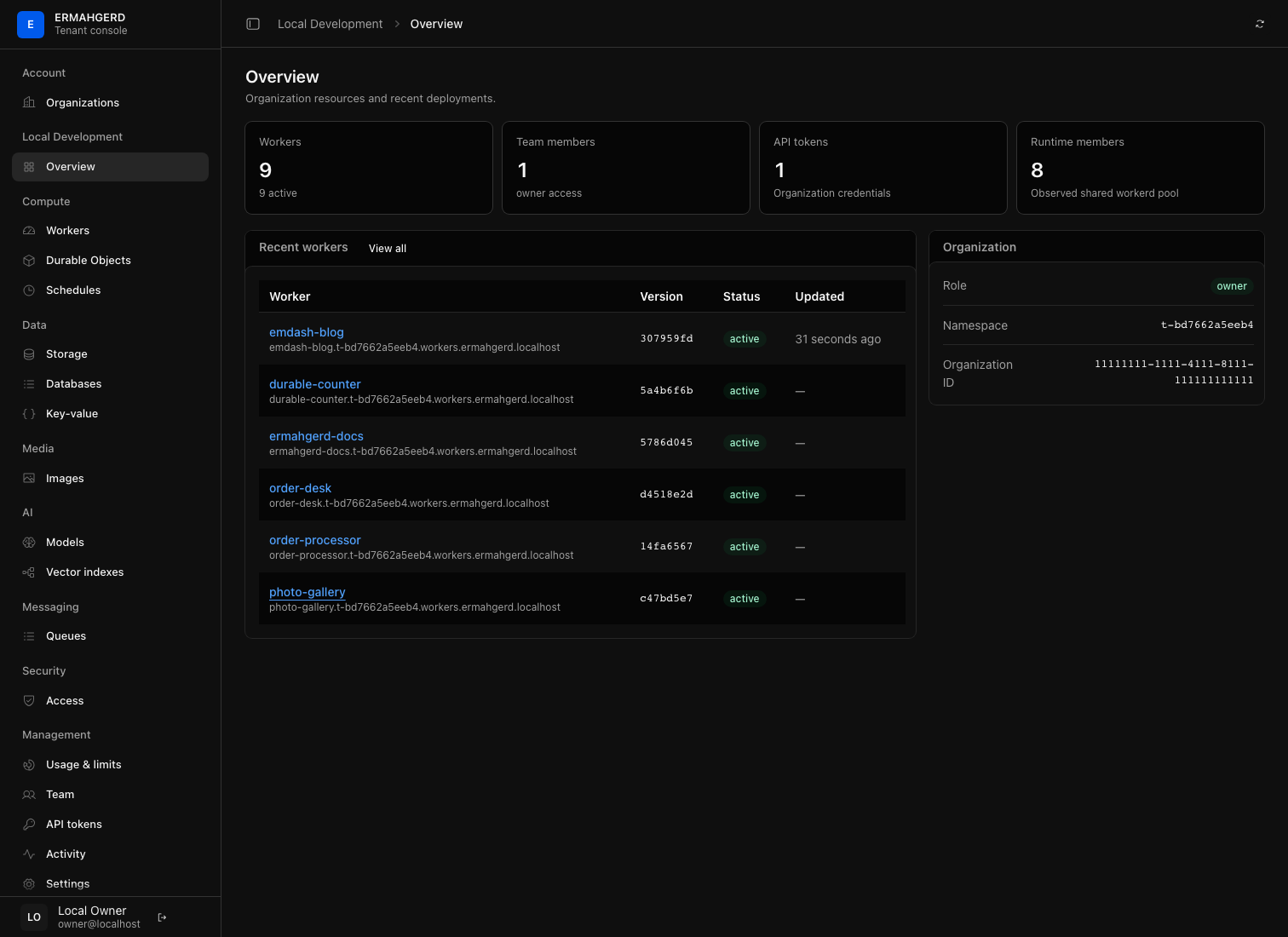Image resolution: width=1288 pixels, height=937 pixels.
Task: Click the Access shield icon
Action: coord(29,701)
